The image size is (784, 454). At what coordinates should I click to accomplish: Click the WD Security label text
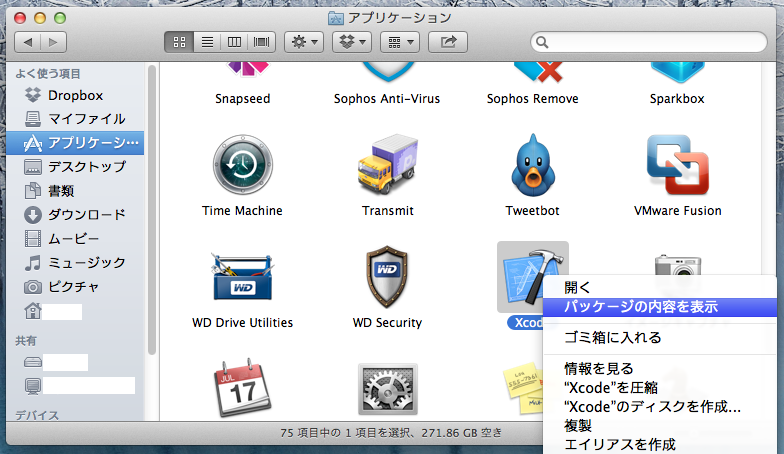click(388, 323)
